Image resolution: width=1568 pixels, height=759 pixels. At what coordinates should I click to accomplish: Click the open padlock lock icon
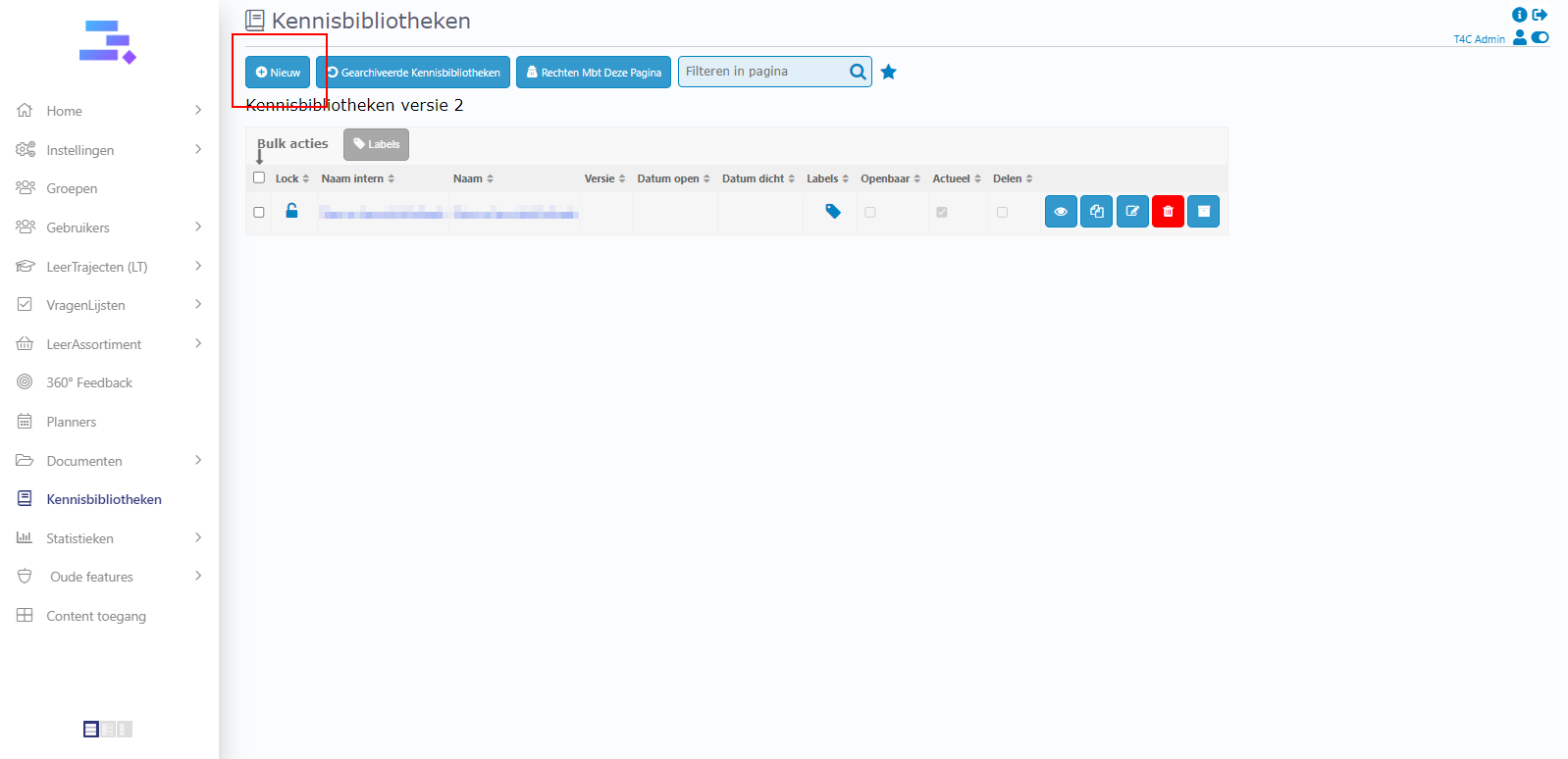click(x=291, y=211)
